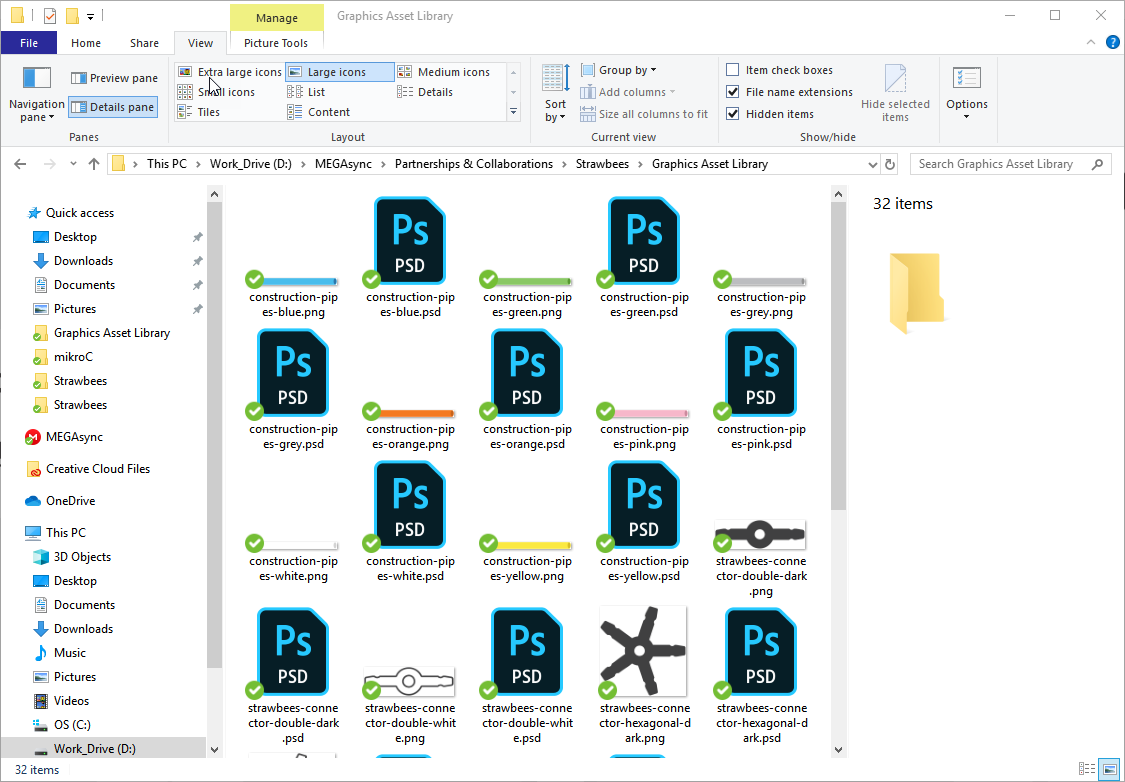
Task: Switch to the Share ribbon tab
Action: [144, 43]
